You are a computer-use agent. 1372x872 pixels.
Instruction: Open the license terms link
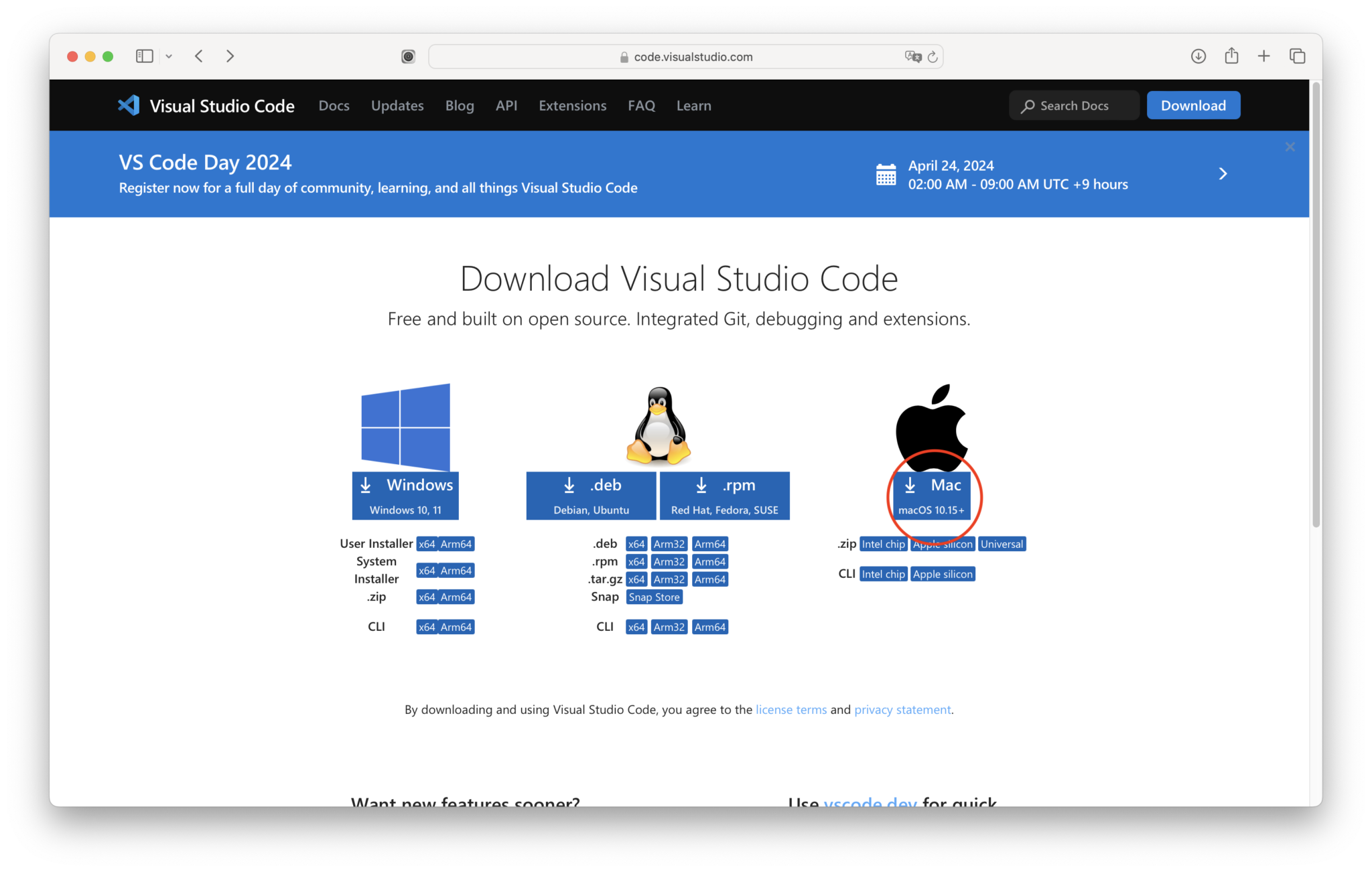pyautogui.click(x=791, y=709)
